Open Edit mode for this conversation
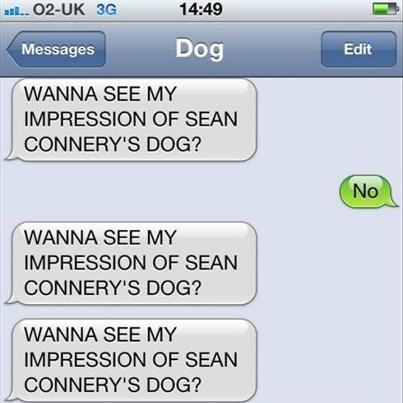403x403 pixels. click(358, 49)
